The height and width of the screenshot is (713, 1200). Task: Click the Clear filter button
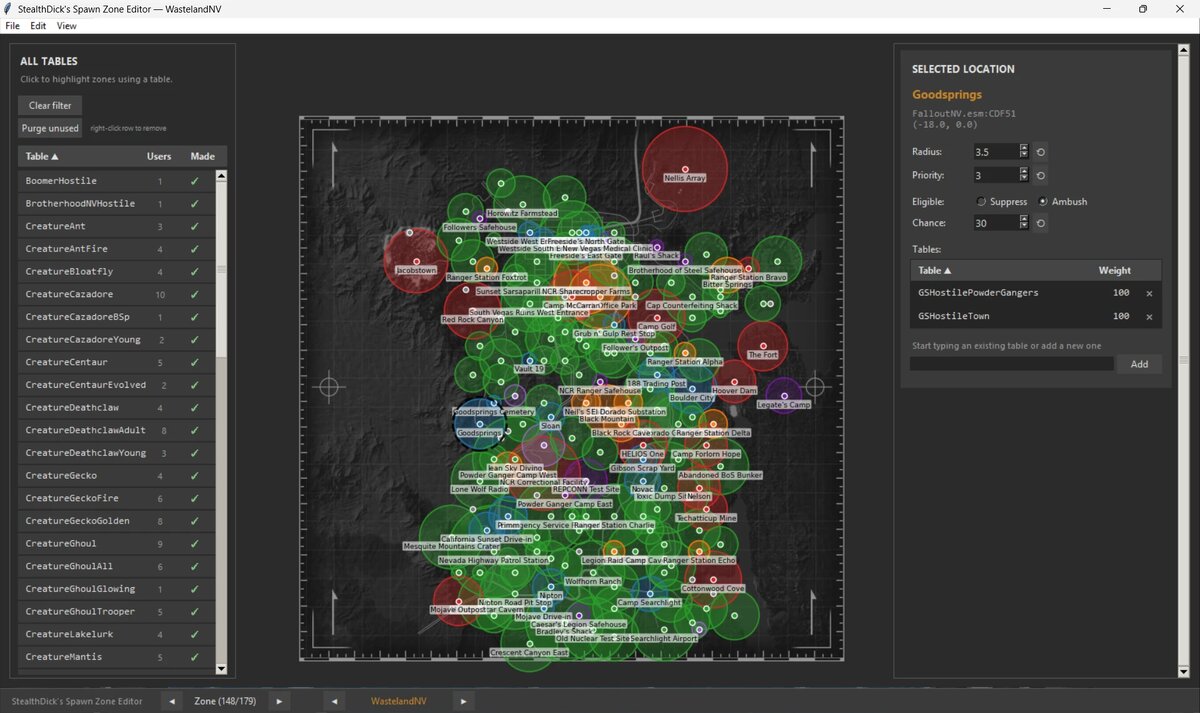click(50, 105)
